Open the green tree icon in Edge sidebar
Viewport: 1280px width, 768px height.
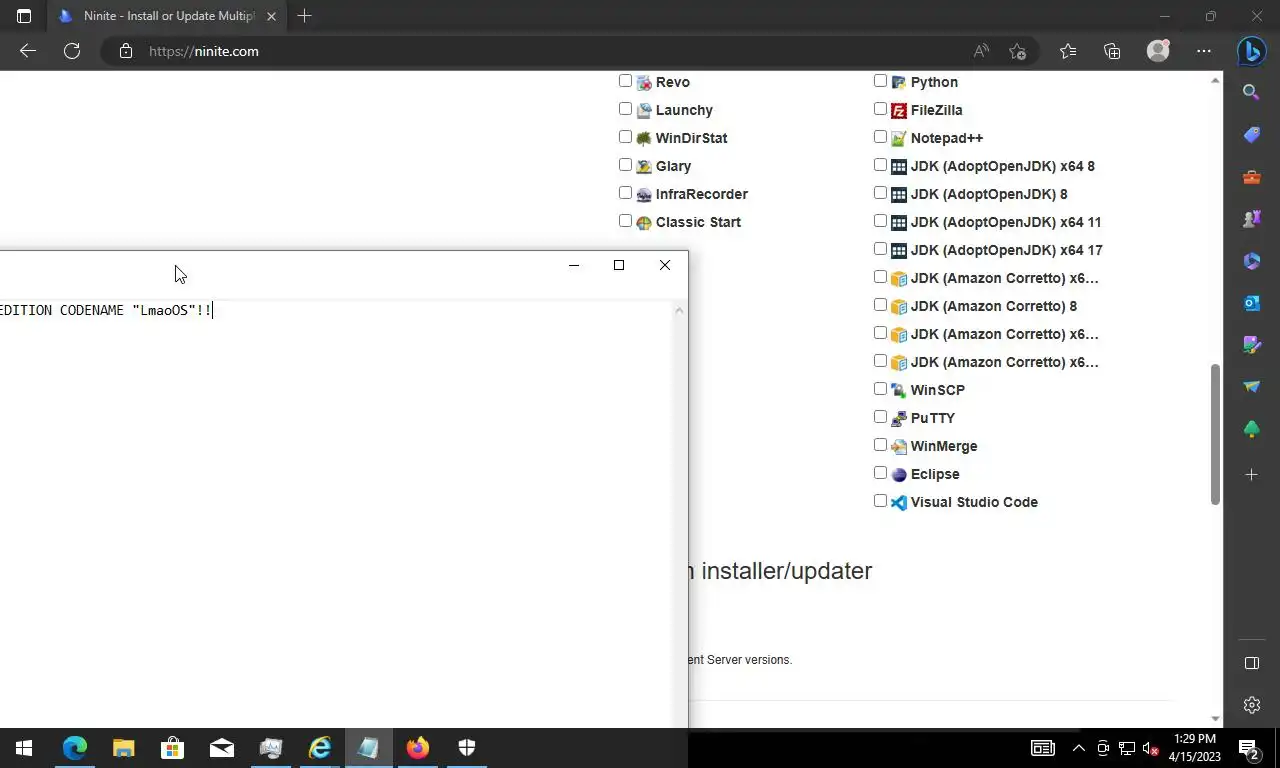1251,429
